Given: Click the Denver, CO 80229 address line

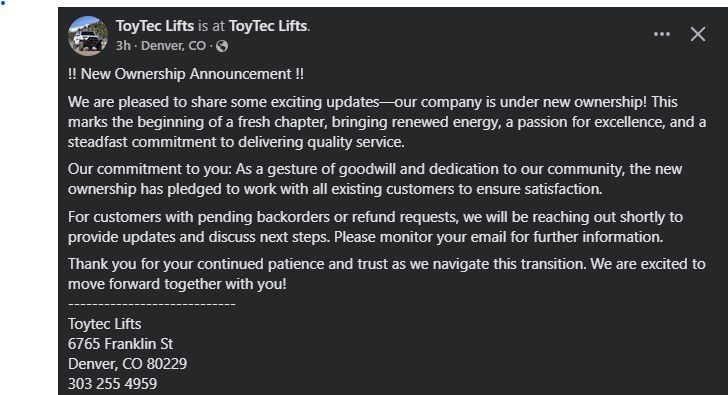Looking at the screenshot, I should [127, 364].
